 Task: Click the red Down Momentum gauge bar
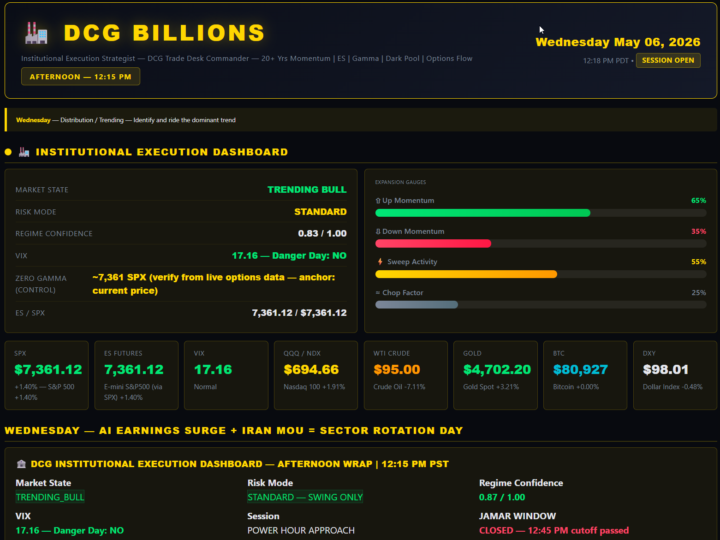(x=433, y=244)
